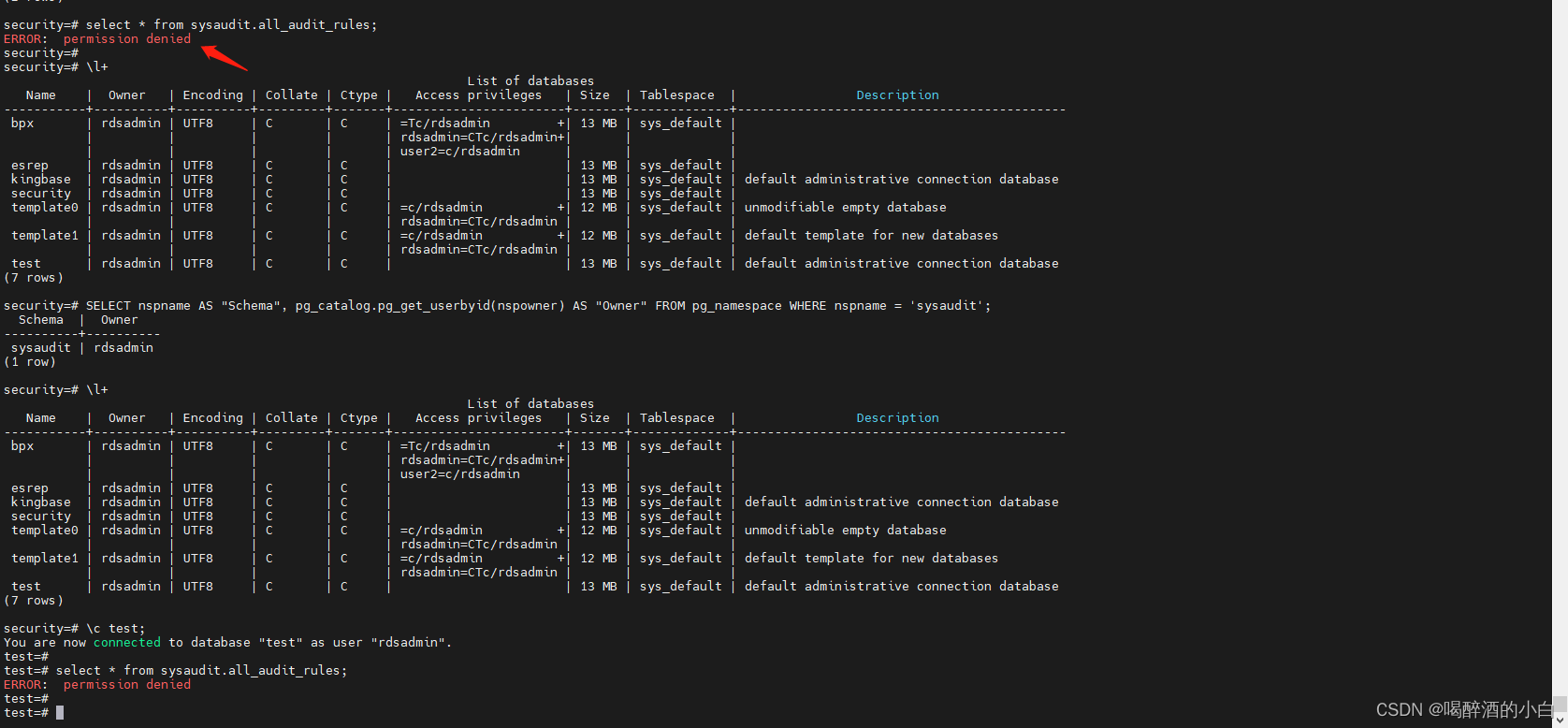Click the 'Ctype' header in the first database list
Viewport: 1568px width, 728px height.
click(359, 95)
